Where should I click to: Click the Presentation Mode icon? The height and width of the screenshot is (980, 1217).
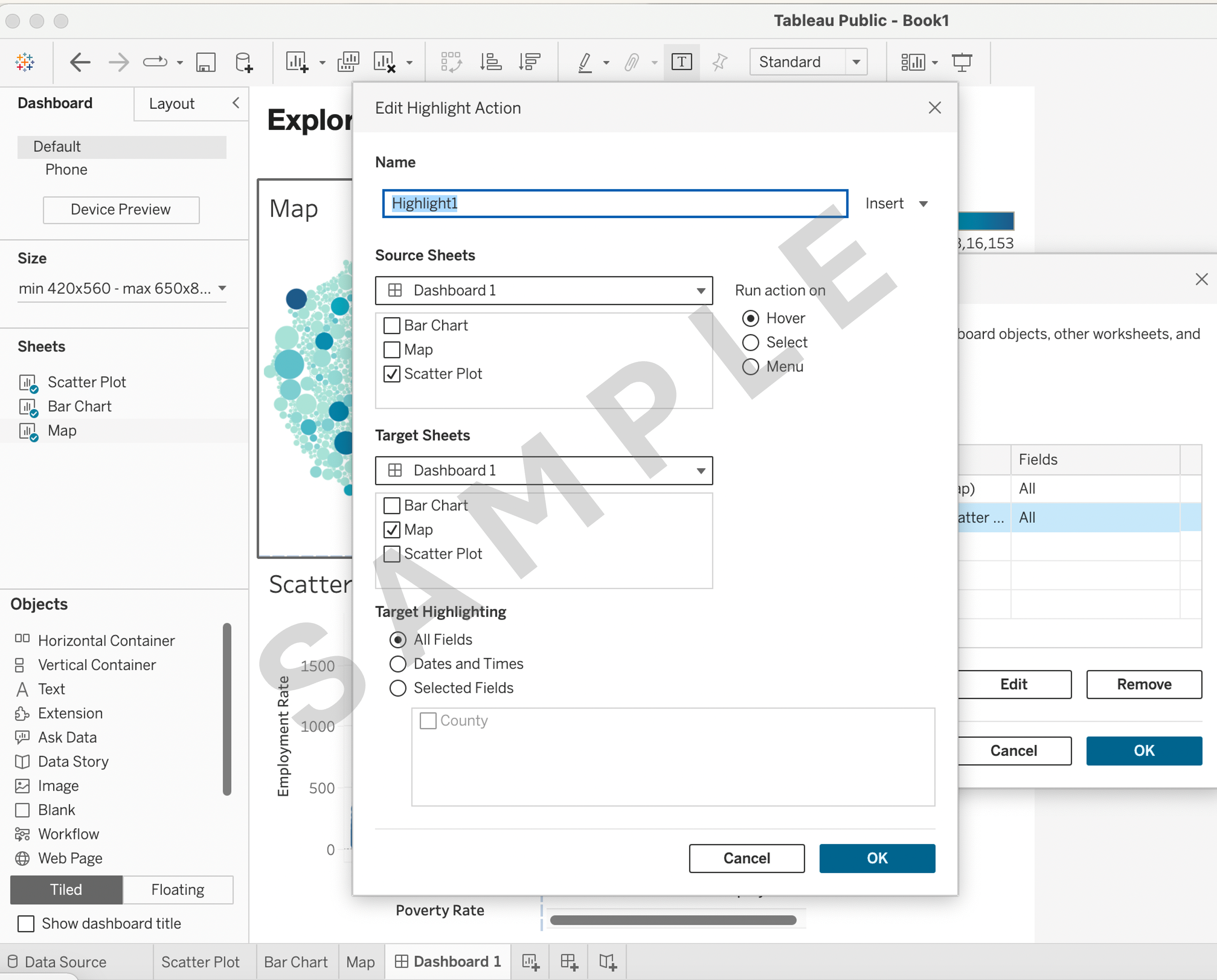[x=961, y=61]
